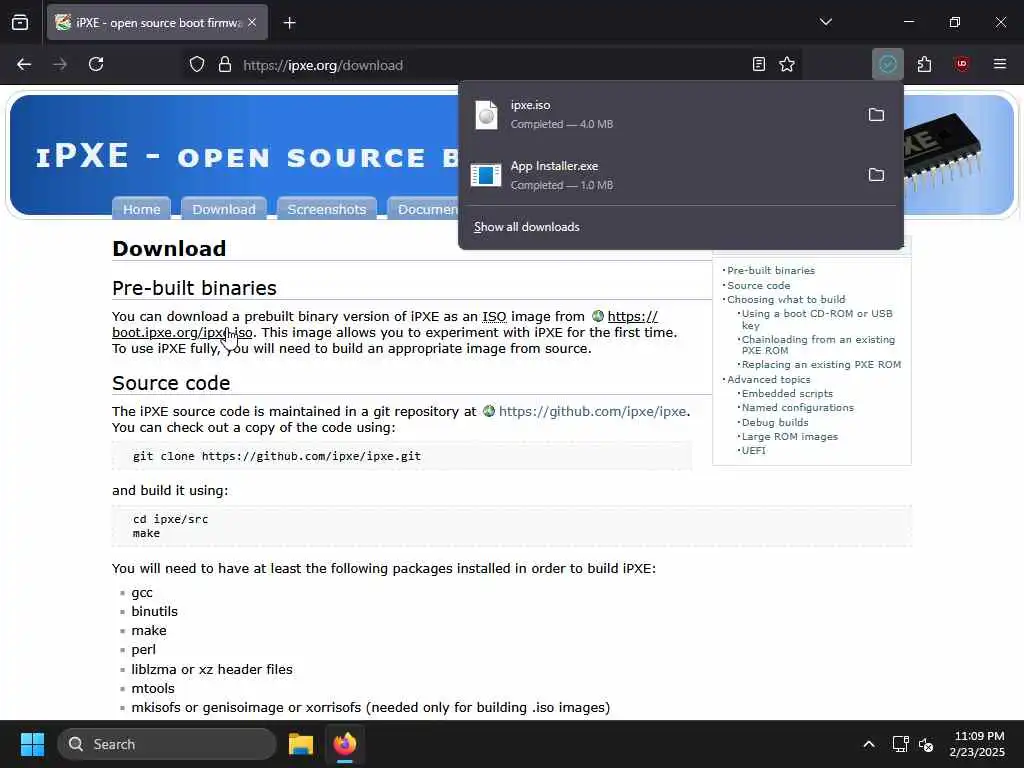Open the uBlock Origin extension icon
1024x768 pixels.
(961, 64)
